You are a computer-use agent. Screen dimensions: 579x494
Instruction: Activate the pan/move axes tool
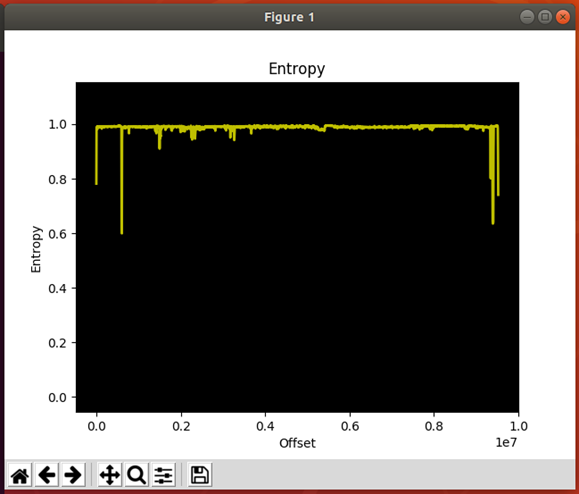110,475
